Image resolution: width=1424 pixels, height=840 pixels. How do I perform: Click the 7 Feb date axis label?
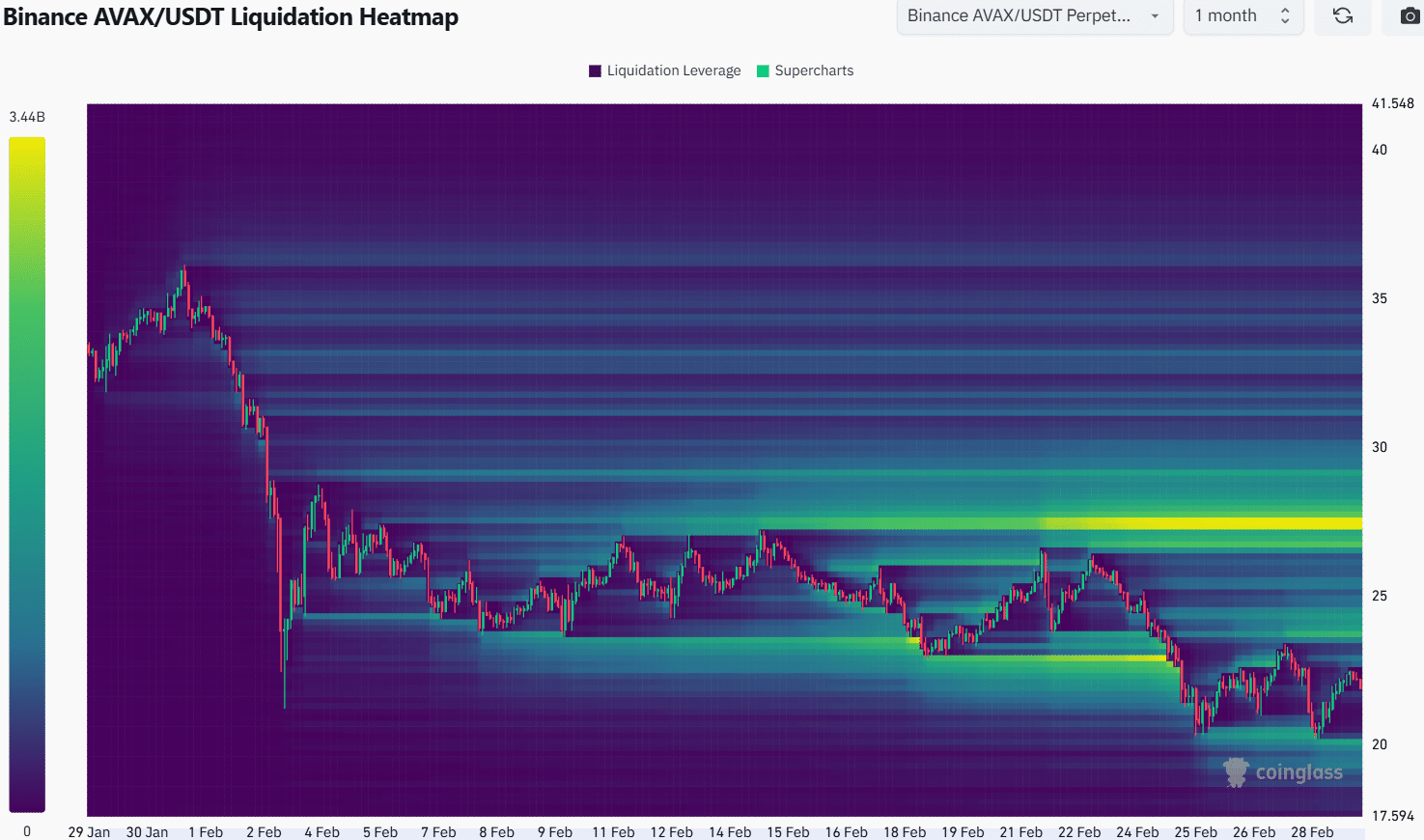(x=438, y=832)
